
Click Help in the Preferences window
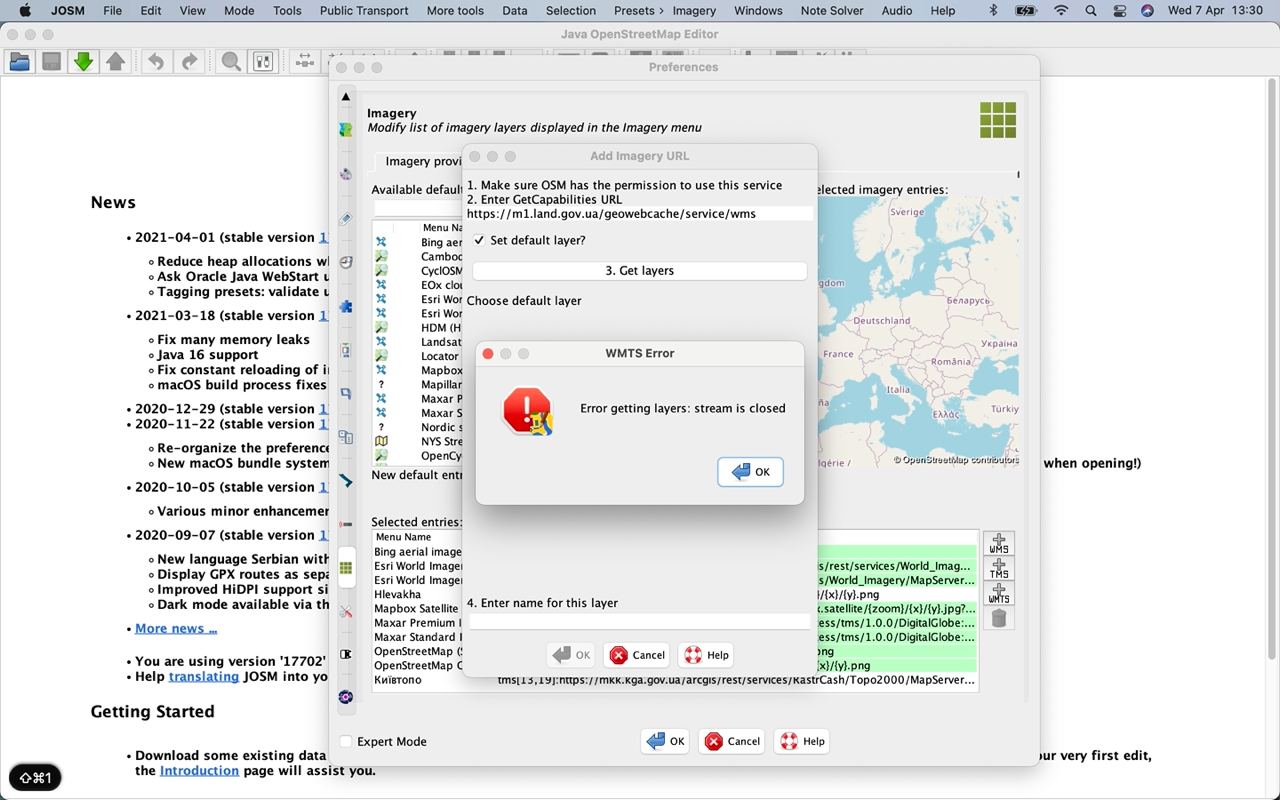(x=802, y=741)
